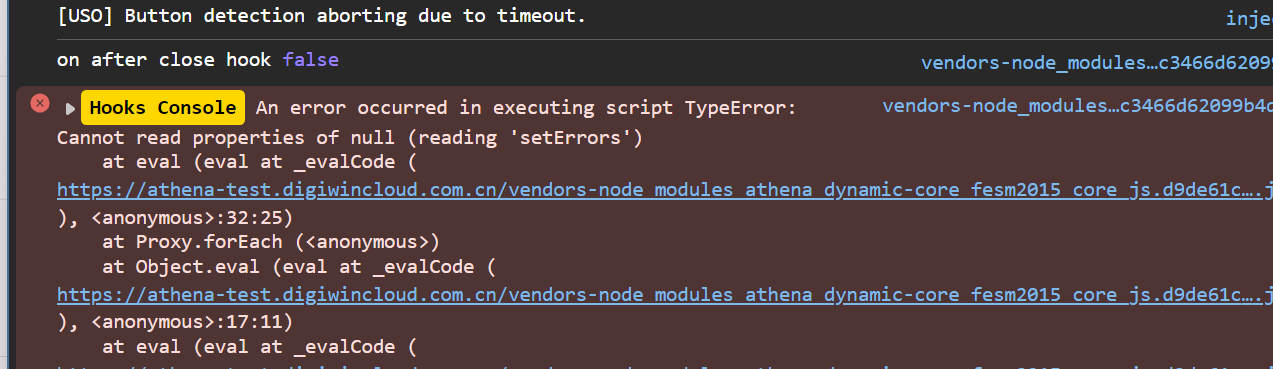Click the purple 'false' value

pyautogui.click(x=311, y=60)
